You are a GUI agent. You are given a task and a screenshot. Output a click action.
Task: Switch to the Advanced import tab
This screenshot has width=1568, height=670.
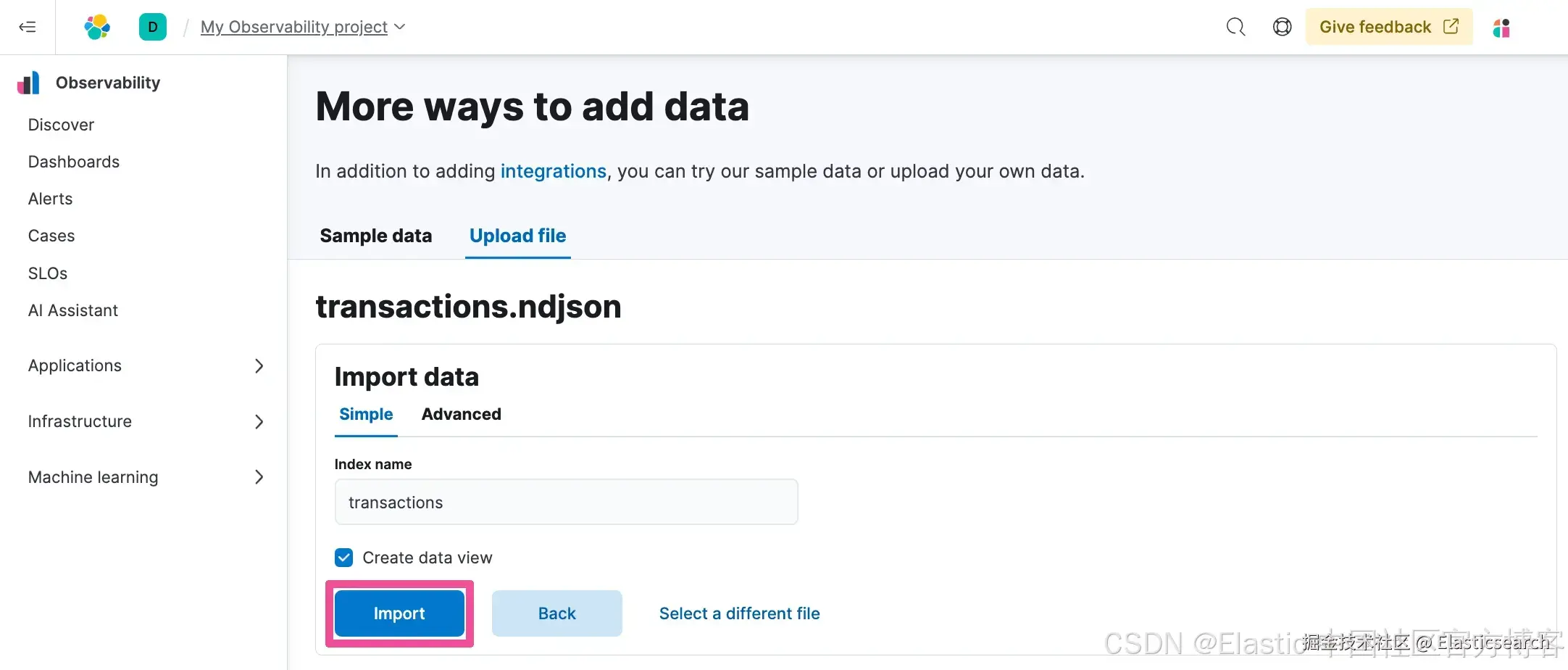pyautogui.click(x=461, y=414)
